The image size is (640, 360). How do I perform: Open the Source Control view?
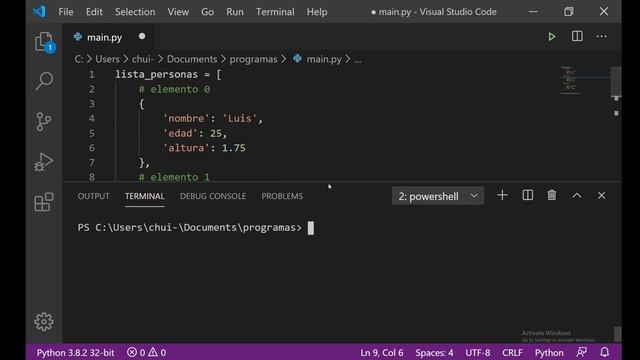(x=44, y=122)
